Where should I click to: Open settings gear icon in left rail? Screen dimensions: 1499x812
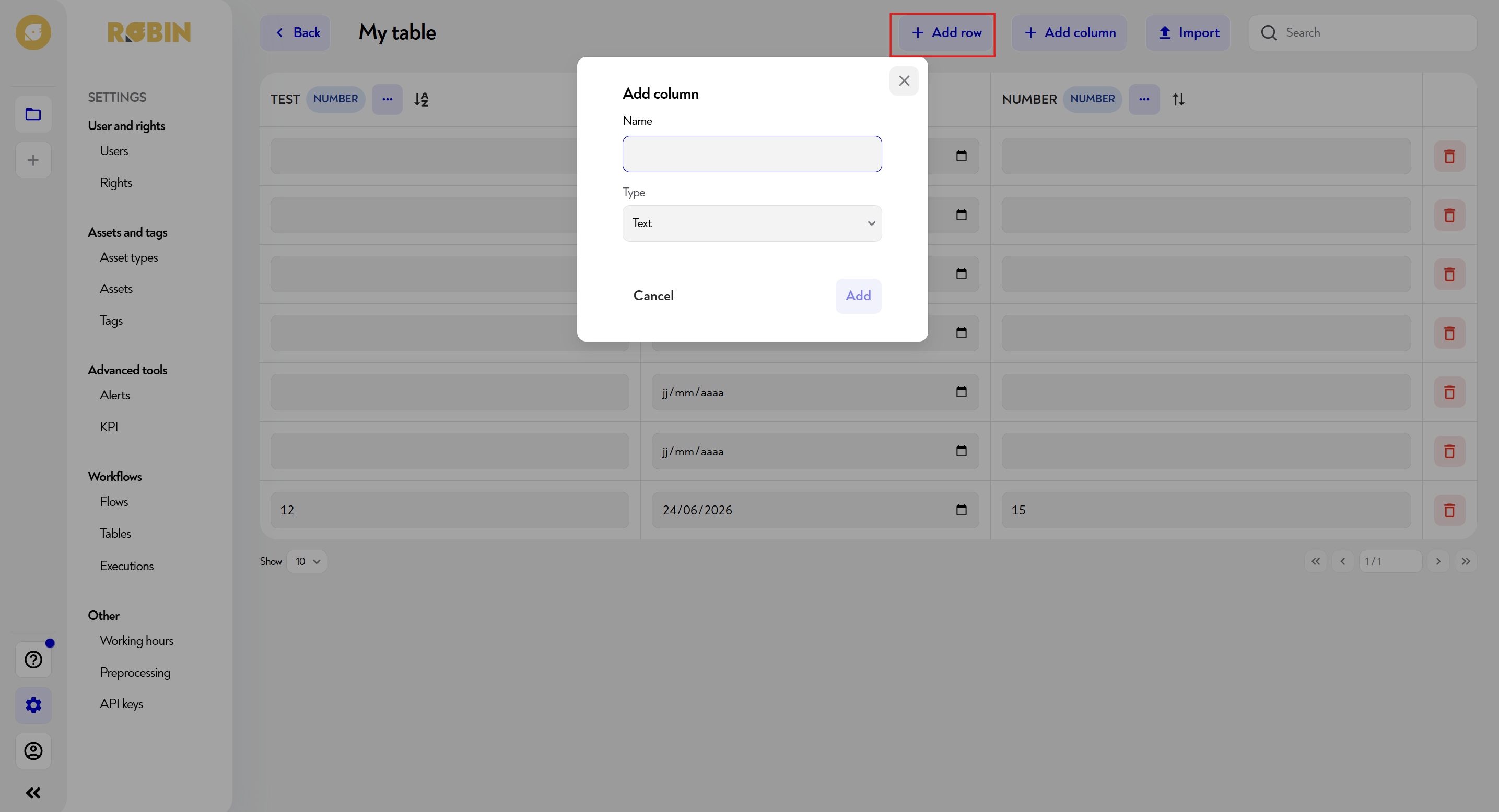33,705
